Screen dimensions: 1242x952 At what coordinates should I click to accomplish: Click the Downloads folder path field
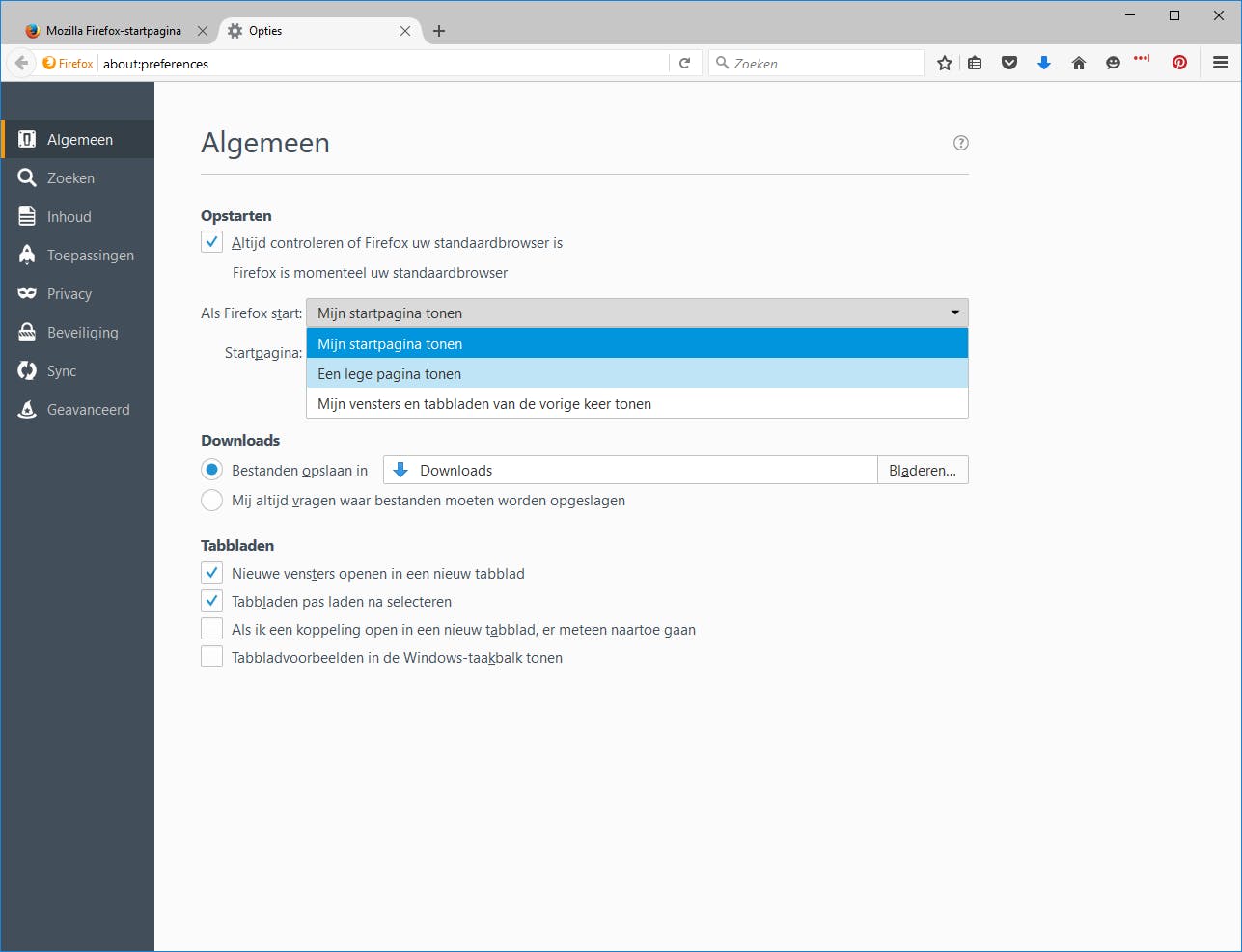point(630,470)
